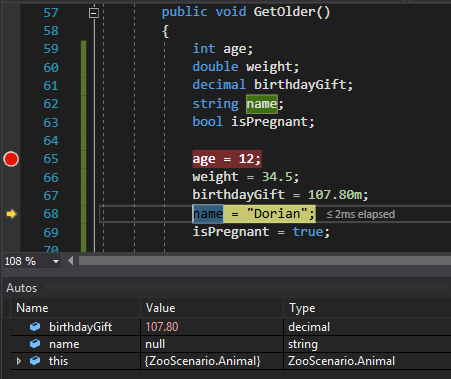Toggle the red breakpoint on line 65

pos(11,159)
